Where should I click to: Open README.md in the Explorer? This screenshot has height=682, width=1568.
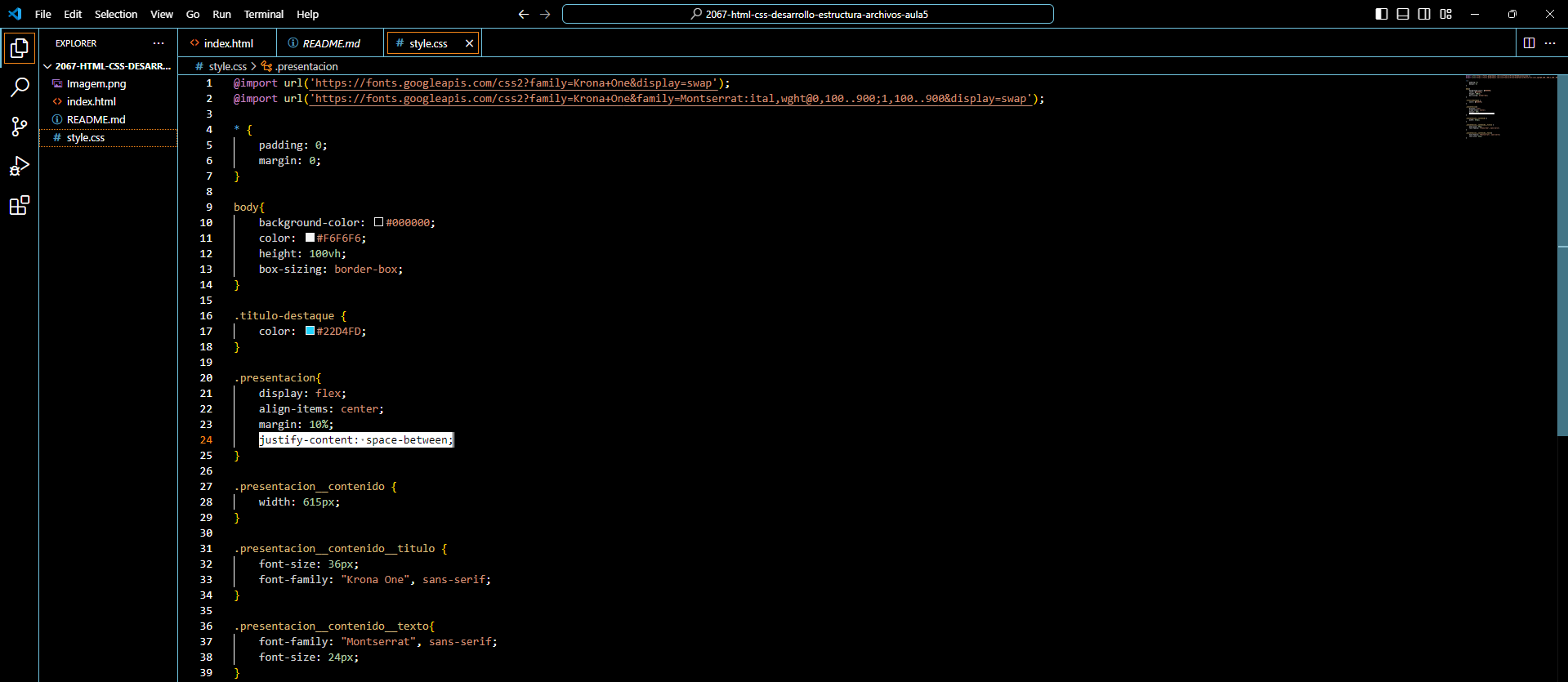(x=109, y=119)
